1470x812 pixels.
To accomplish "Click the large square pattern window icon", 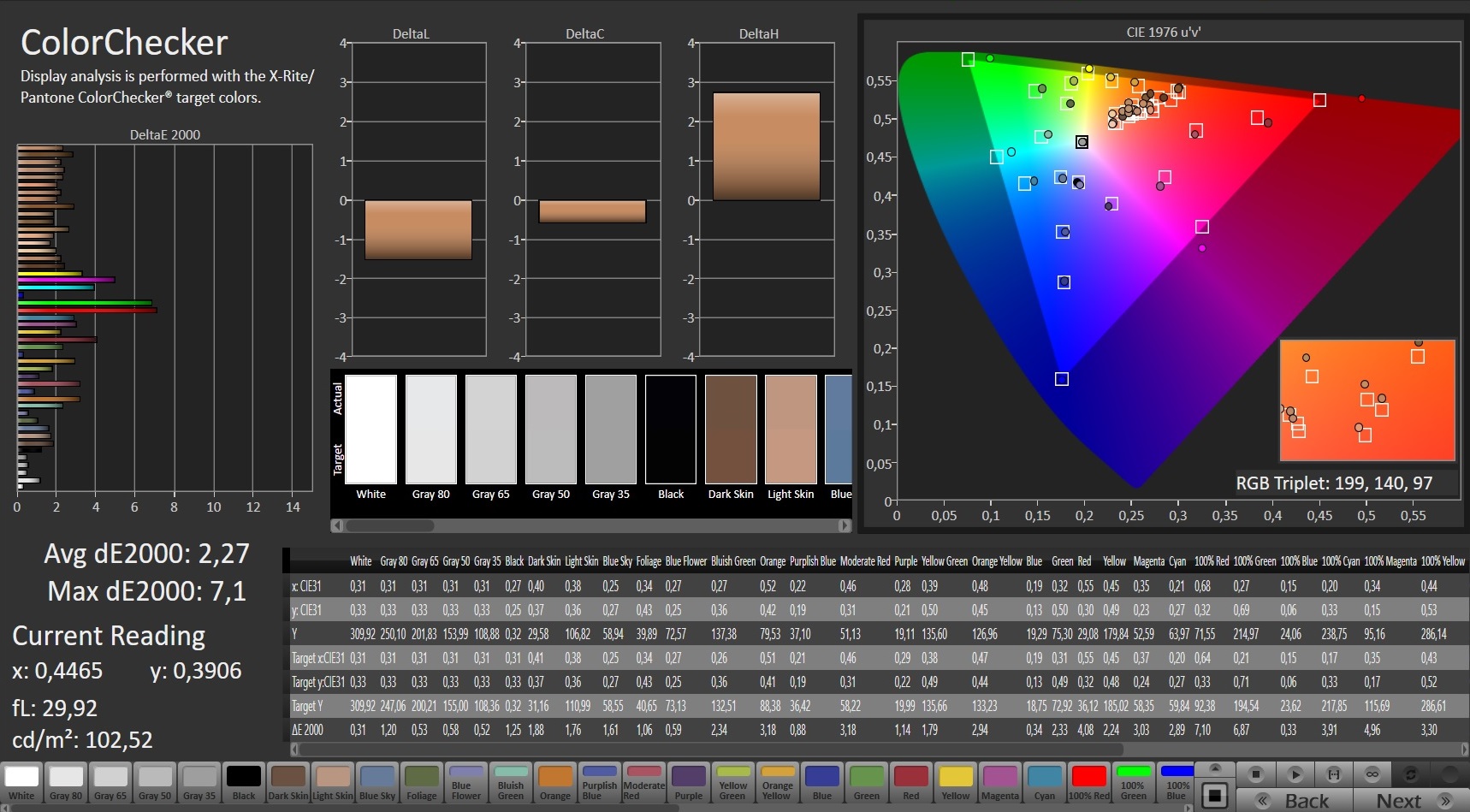I will pos(1214,796).
